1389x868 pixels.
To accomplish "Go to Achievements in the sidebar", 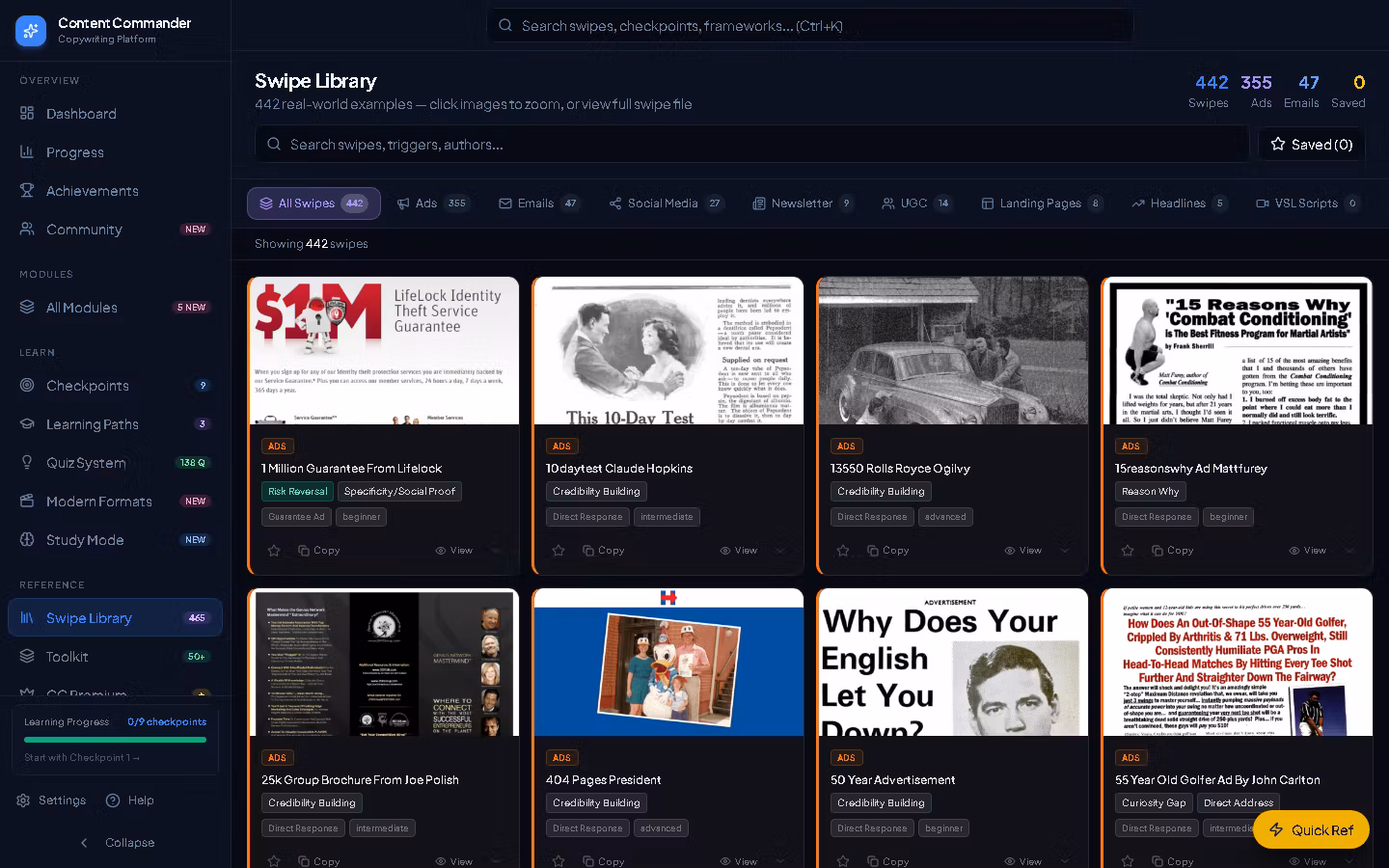I will pos(115,191).
